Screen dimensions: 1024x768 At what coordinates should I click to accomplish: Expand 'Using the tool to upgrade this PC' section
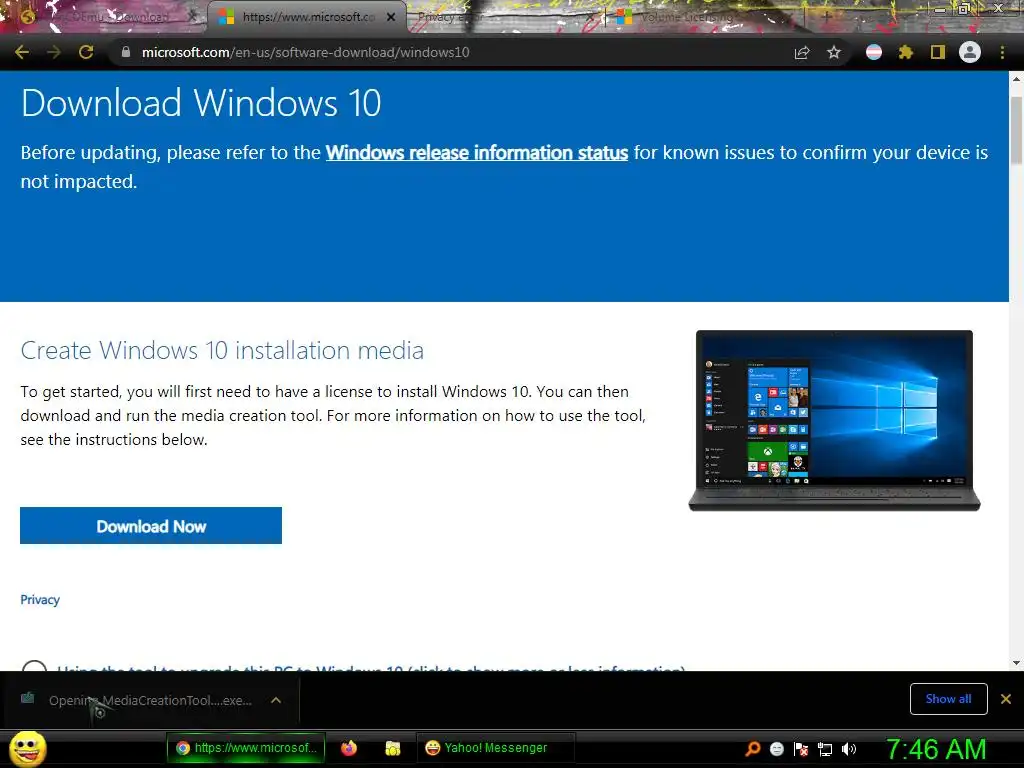[370, 667]
